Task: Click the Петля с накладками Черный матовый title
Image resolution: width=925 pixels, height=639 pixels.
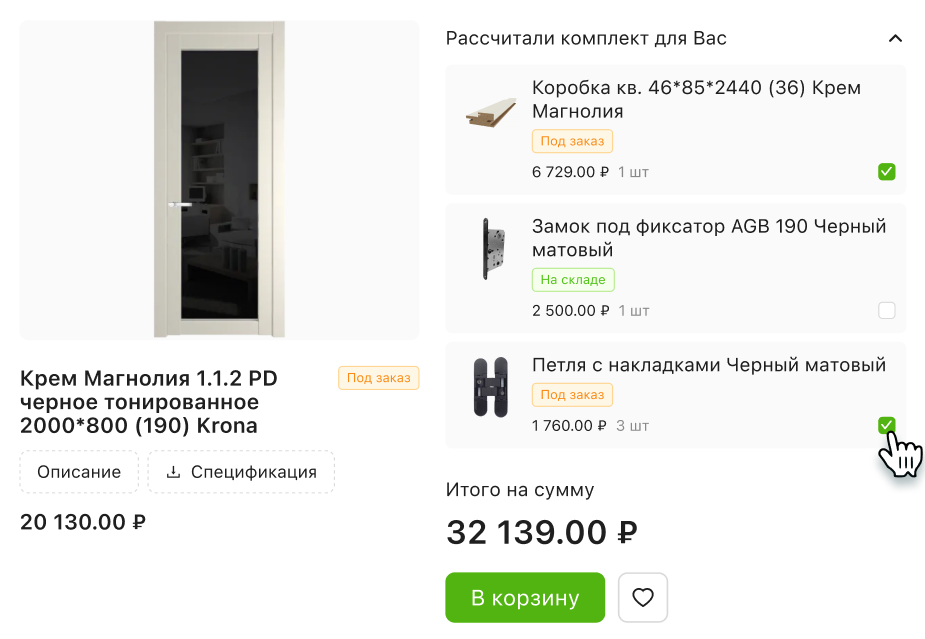Action: (708, 365)
